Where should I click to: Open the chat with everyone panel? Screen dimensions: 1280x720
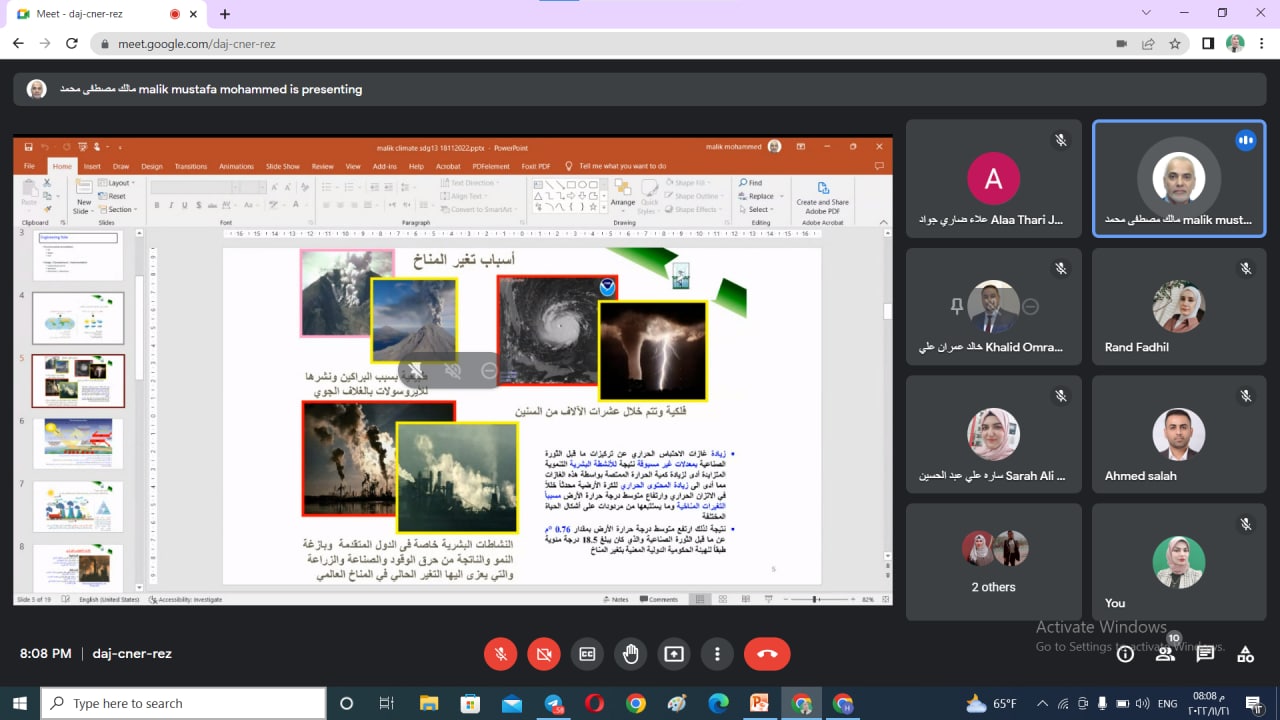click(1205, 654)
